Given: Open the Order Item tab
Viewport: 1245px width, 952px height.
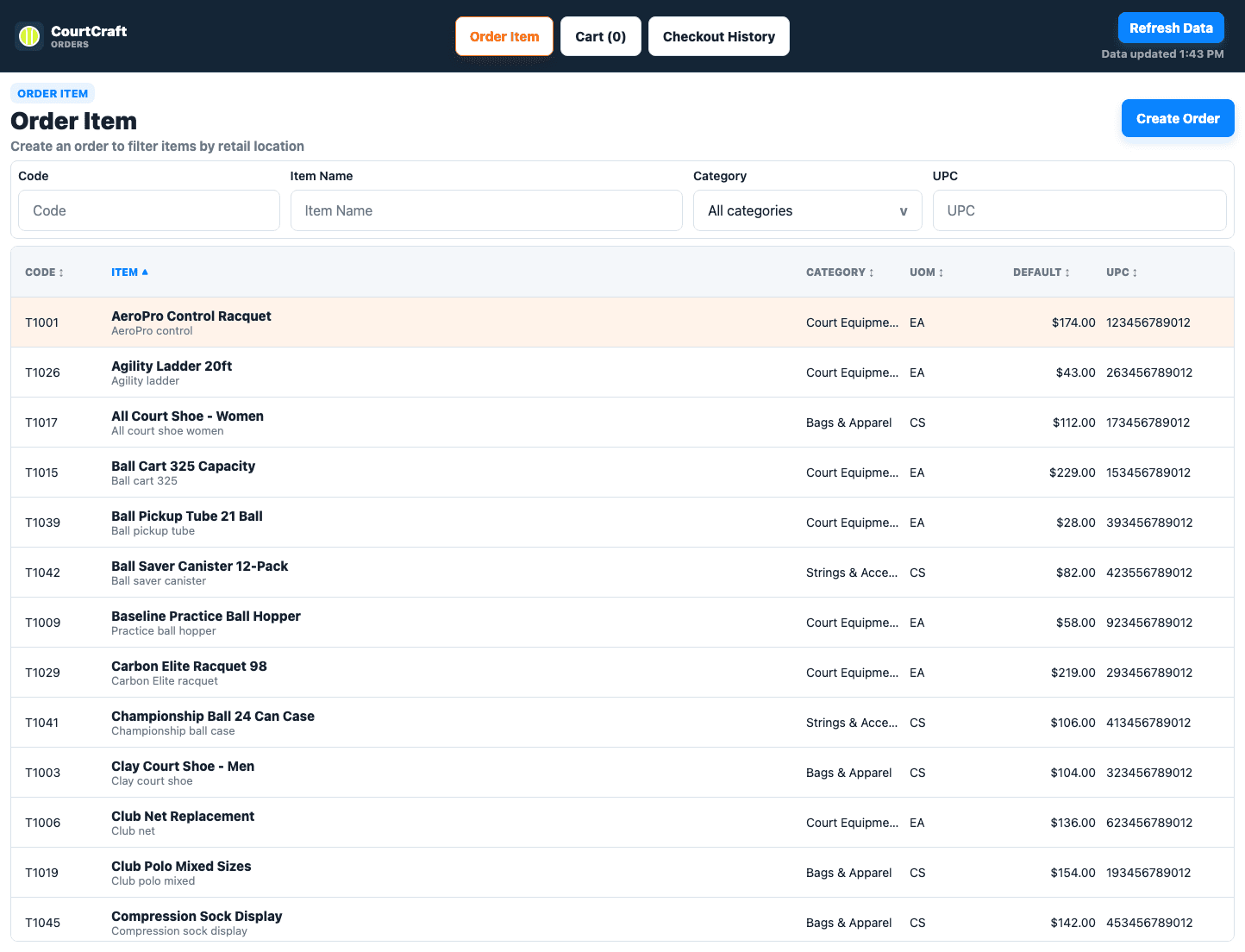Looking at the screenshot, I should pos(504,36).
